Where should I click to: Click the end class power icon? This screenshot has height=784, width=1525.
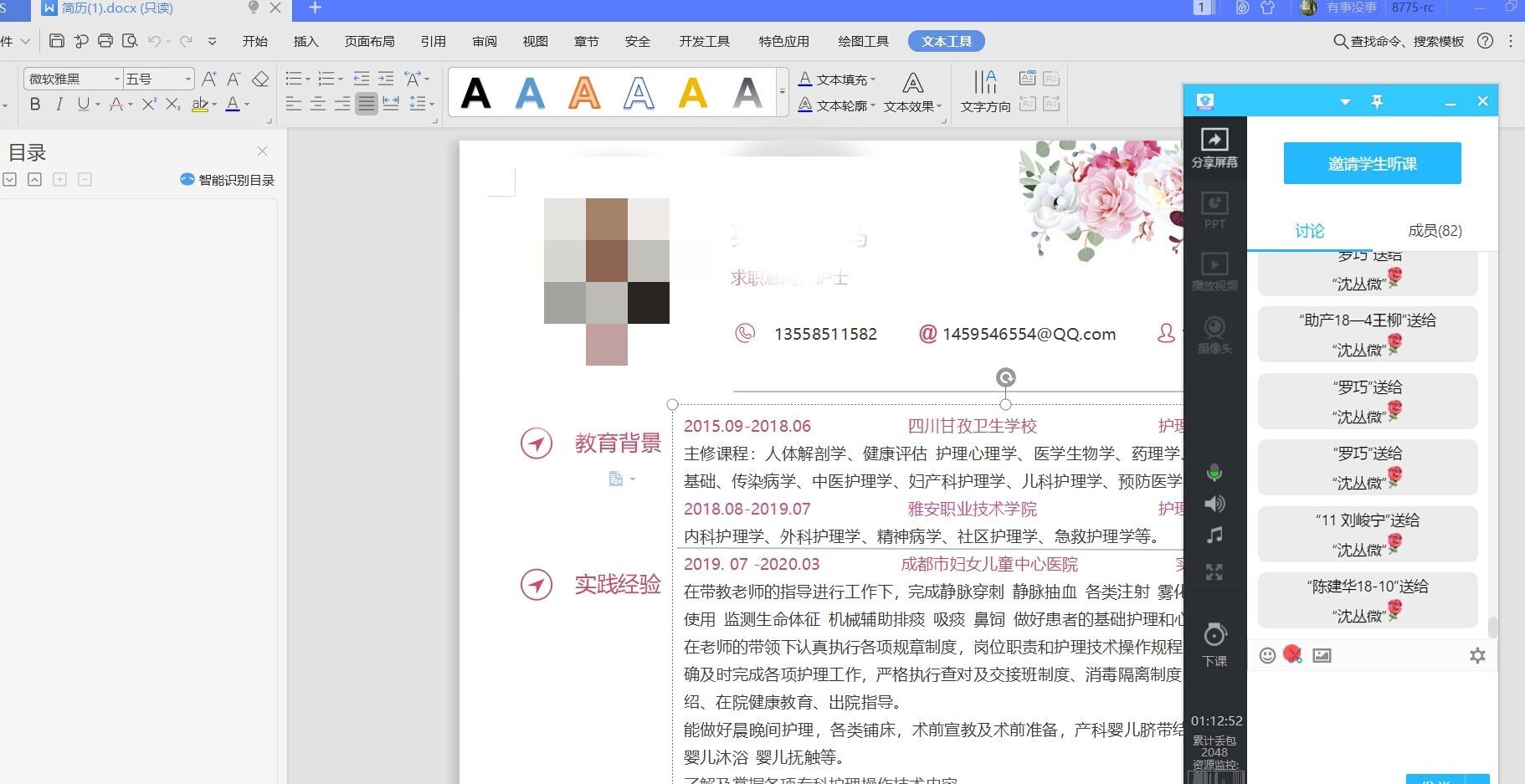1214,636
